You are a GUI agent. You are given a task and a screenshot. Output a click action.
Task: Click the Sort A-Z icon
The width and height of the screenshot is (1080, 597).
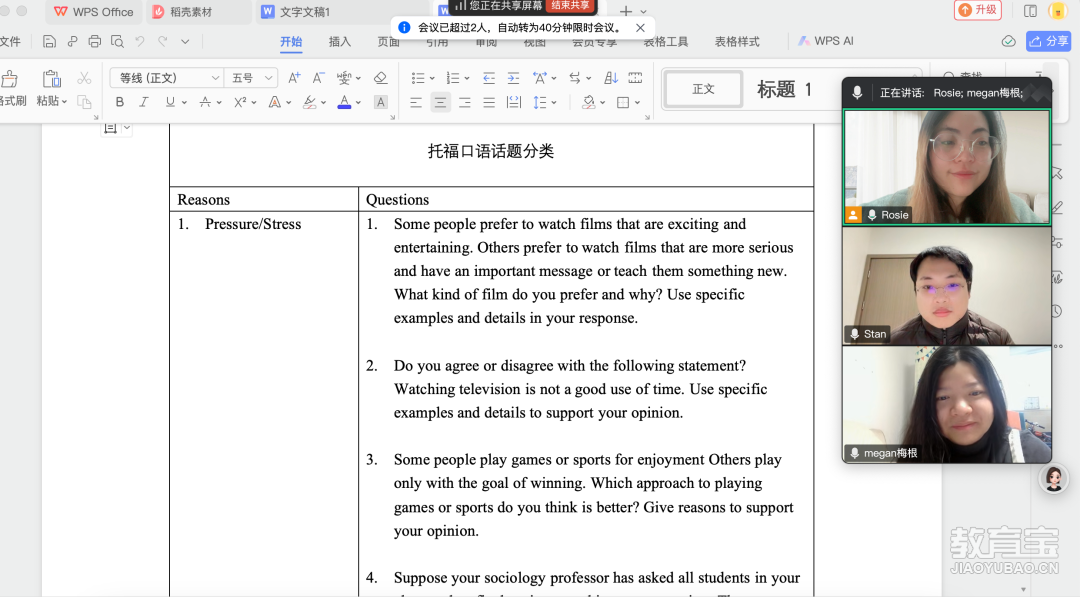pyautogui.click(x=611, y=78)
